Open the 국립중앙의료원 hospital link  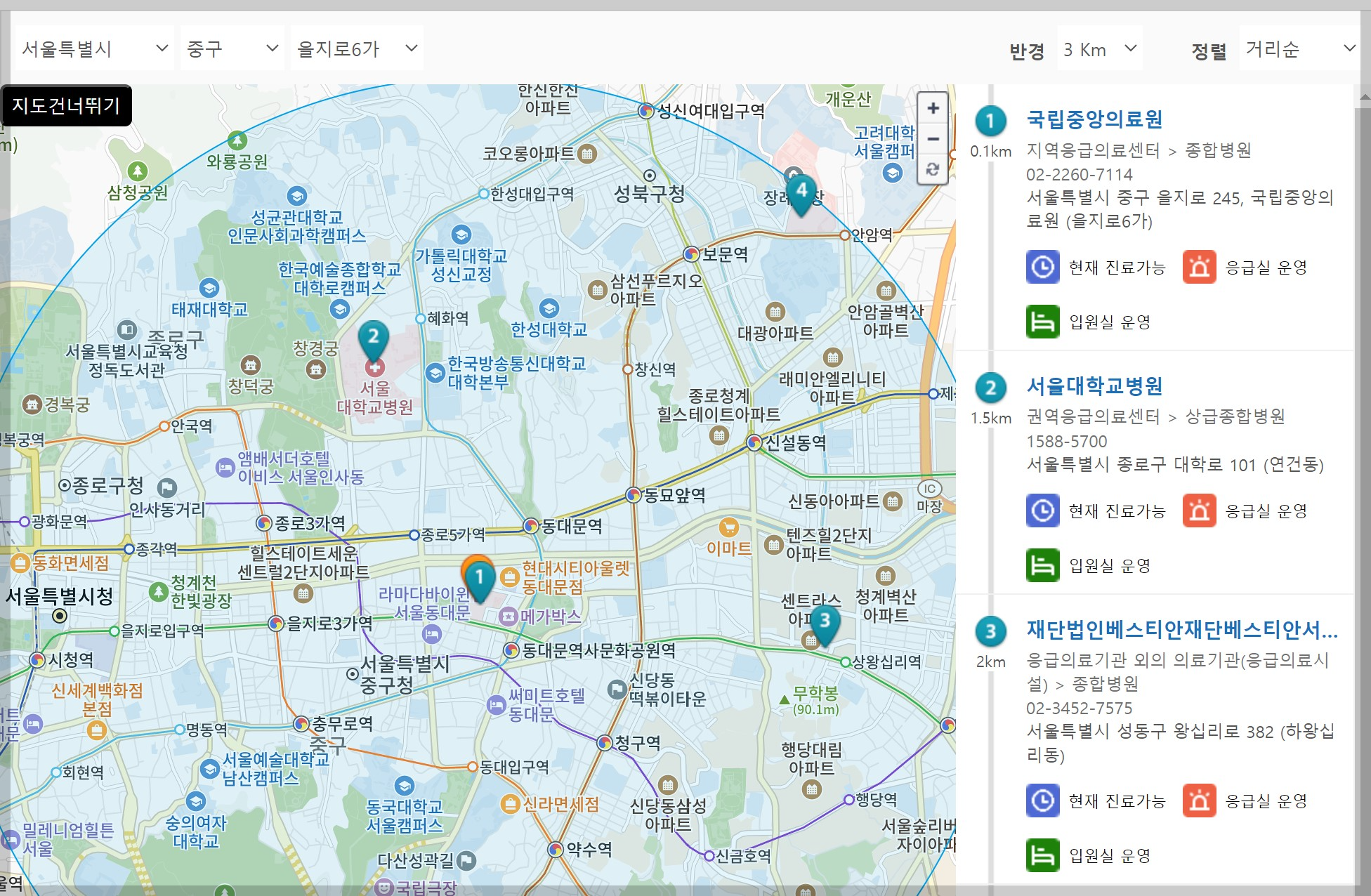[1094, 119]
